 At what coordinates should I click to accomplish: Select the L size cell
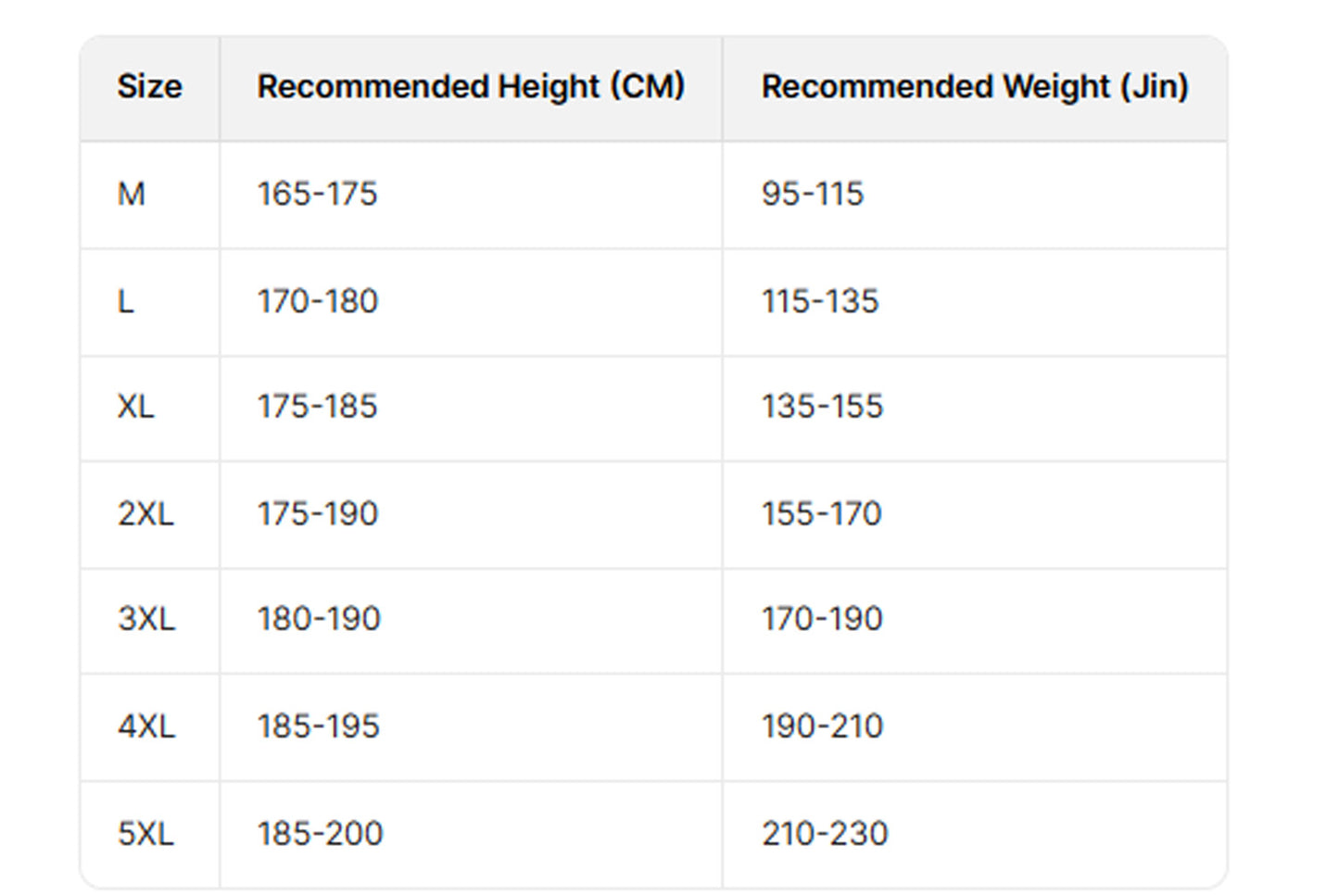pyautogui.click(x=126, y=302)
